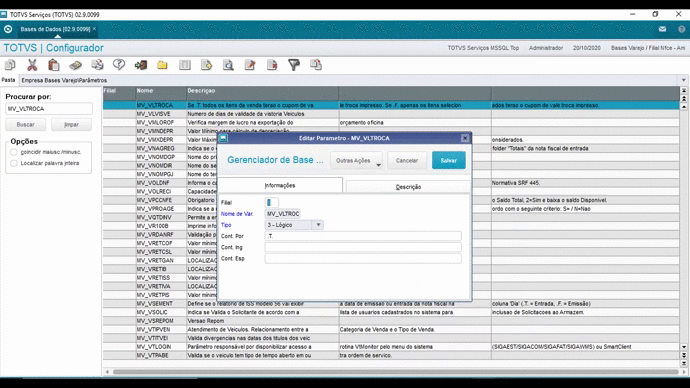Select the MV_VLTROCA row

click(x=391, y=106)
